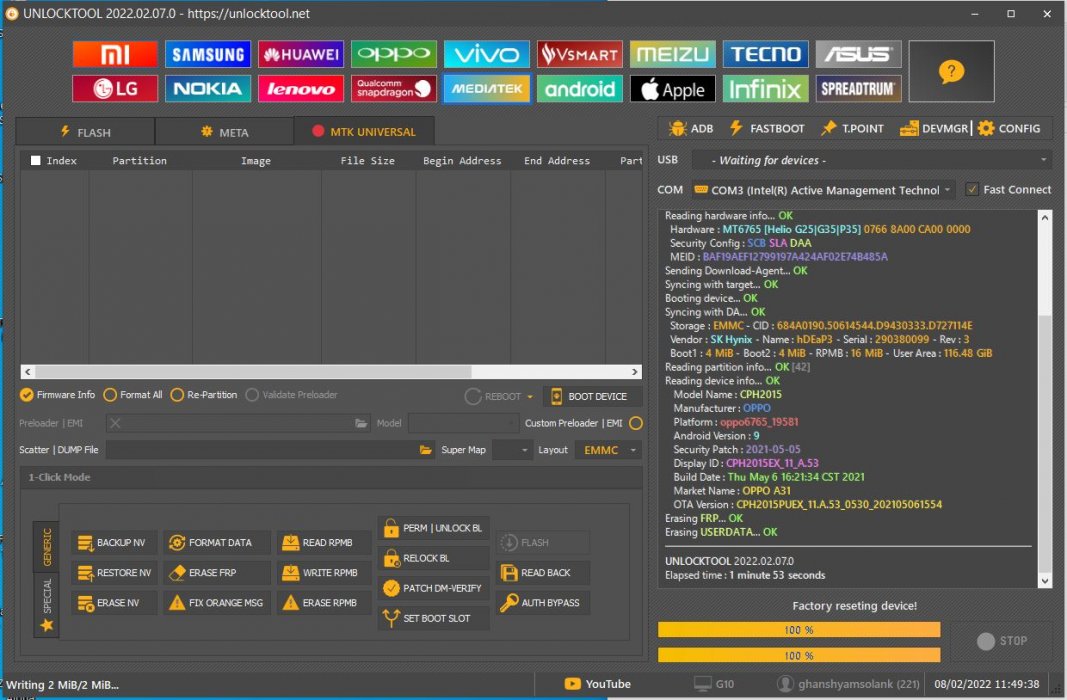Select the Validate Preloader option

click(291, 395)
